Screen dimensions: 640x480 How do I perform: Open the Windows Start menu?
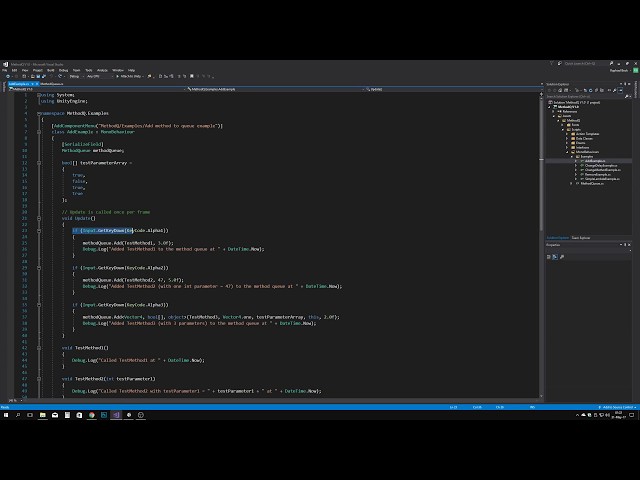tap(6, 415)
